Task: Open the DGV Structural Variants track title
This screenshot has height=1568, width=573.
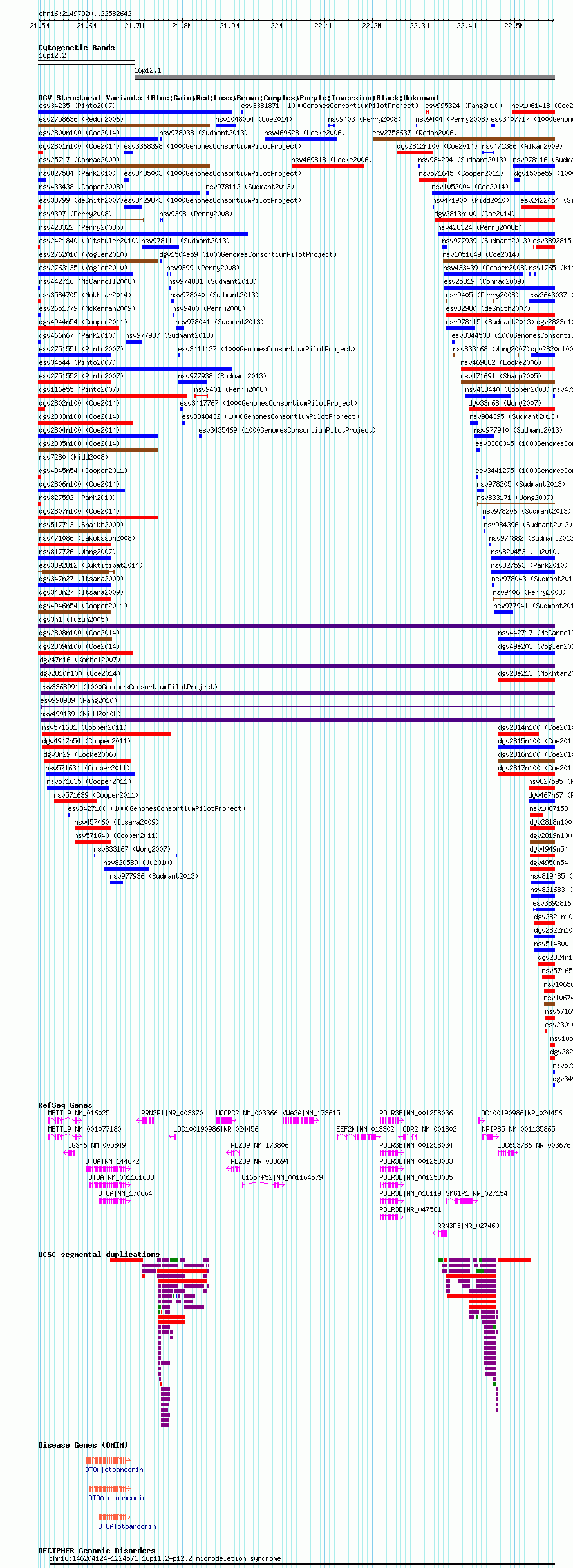Action: point(238,98)
